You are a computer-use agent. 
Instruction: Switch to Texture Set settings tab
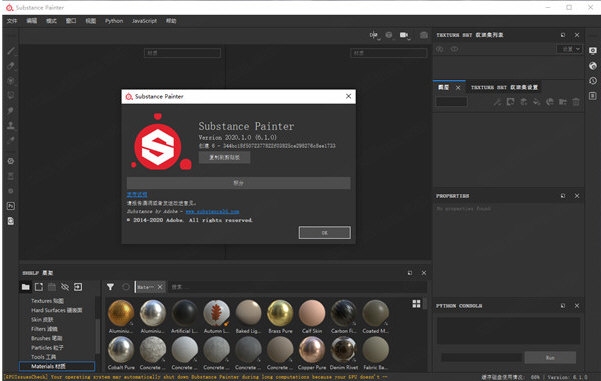pos(504,87)
